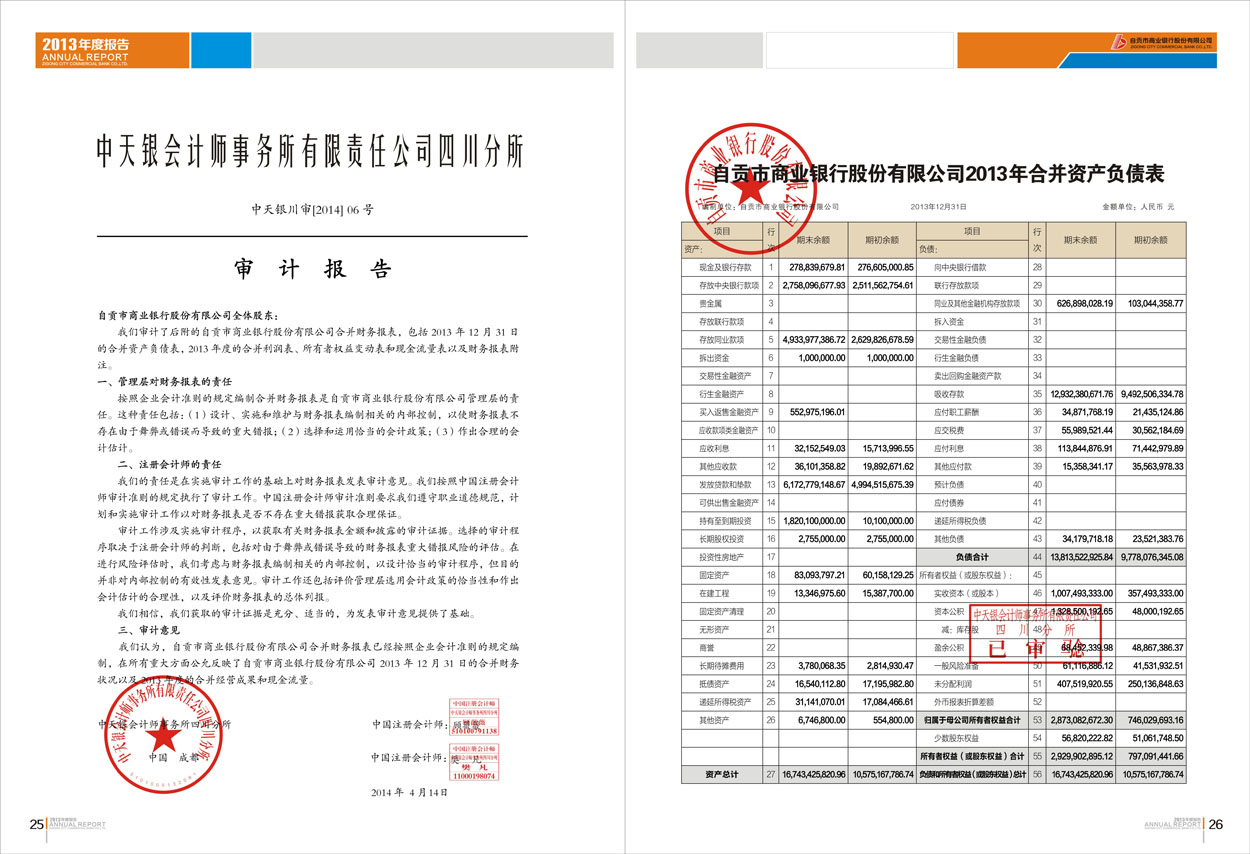Image resolution: width=1250 pixels, height=854 pixels.
Task: Click page number 26 at bottom right
Action: pos(1215,825)
